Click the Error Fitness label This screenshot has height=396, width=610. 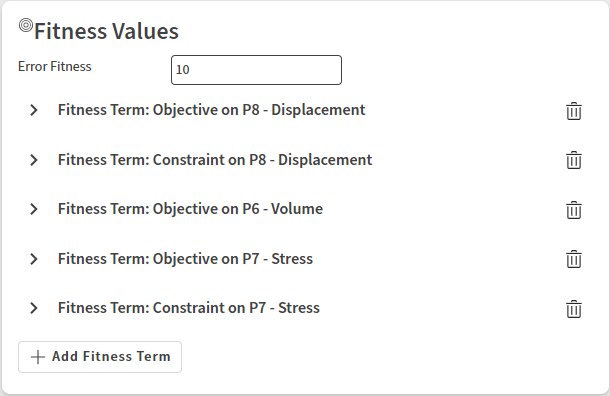[x=55, y=67]
